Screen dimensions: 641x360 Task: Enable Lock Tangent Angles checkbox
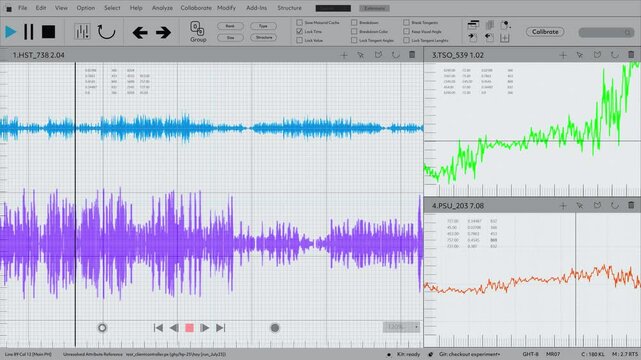(x=354, y=40)
